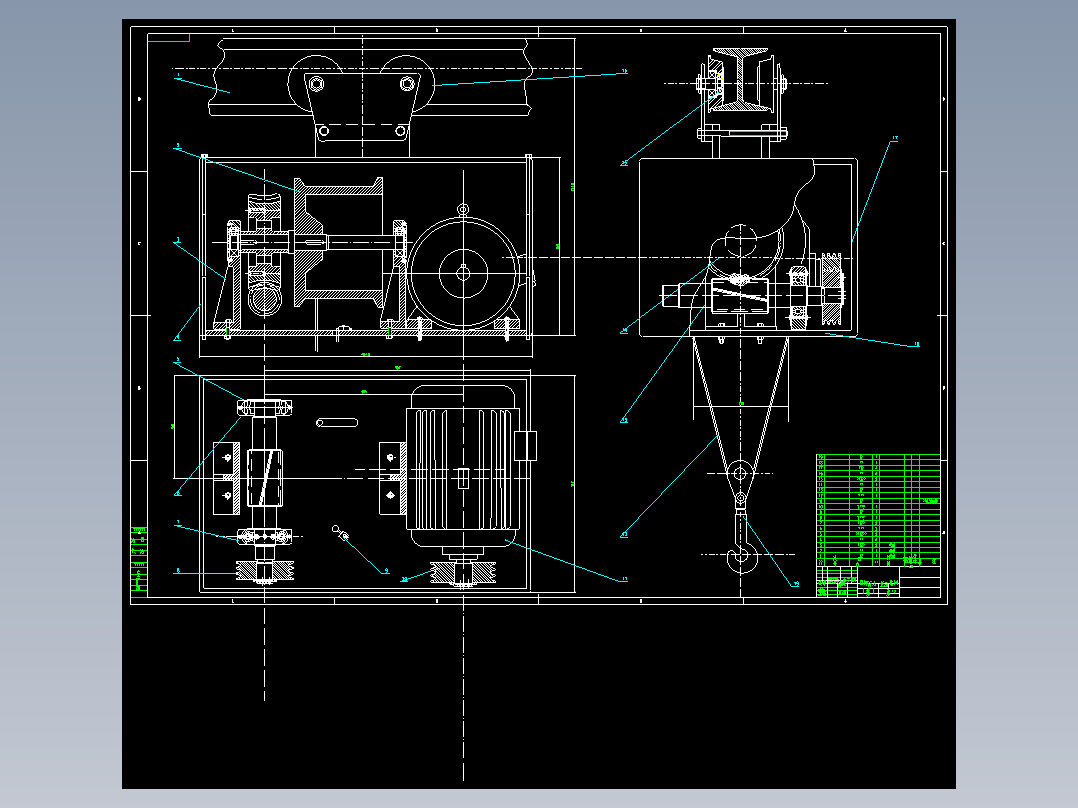This screenshot has height=808, width=1078.
Task: Click the trolley bracket plate with four bolts
Action: (x=362, y=105)
